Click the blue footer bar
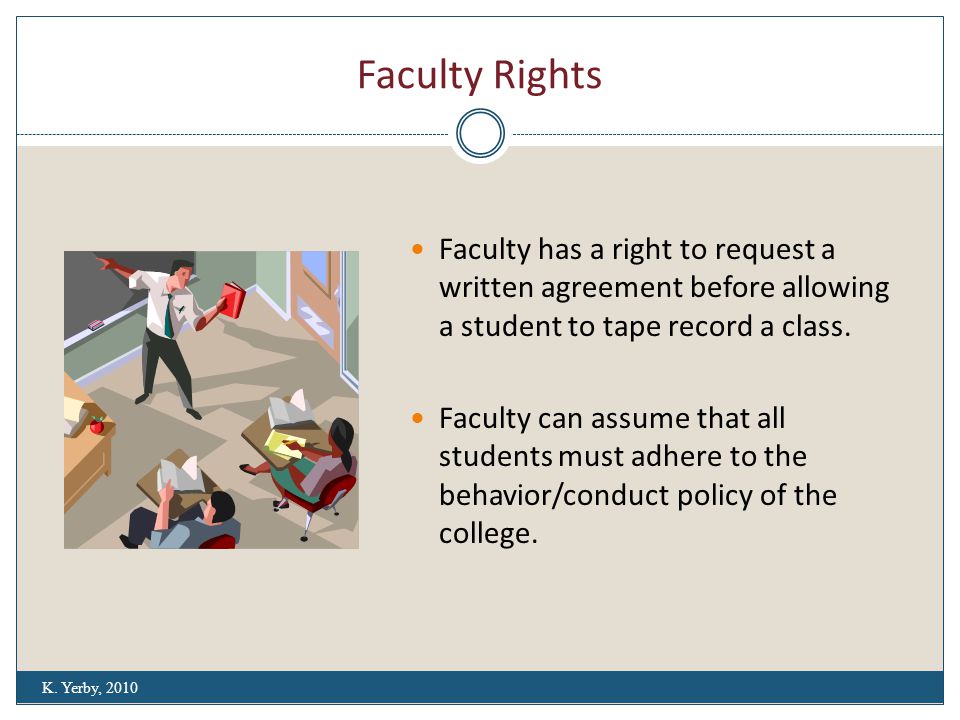This screenshot has height=720, width=960. coord(480,687)
